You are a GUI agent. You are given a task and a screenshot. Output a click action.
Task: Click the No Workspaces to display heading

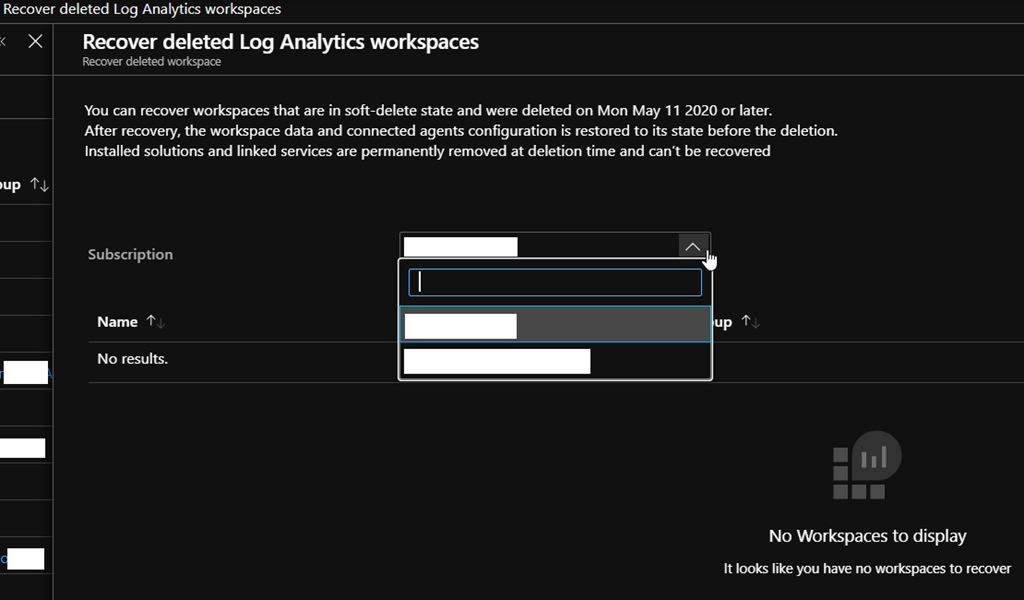tap(867, 536)
